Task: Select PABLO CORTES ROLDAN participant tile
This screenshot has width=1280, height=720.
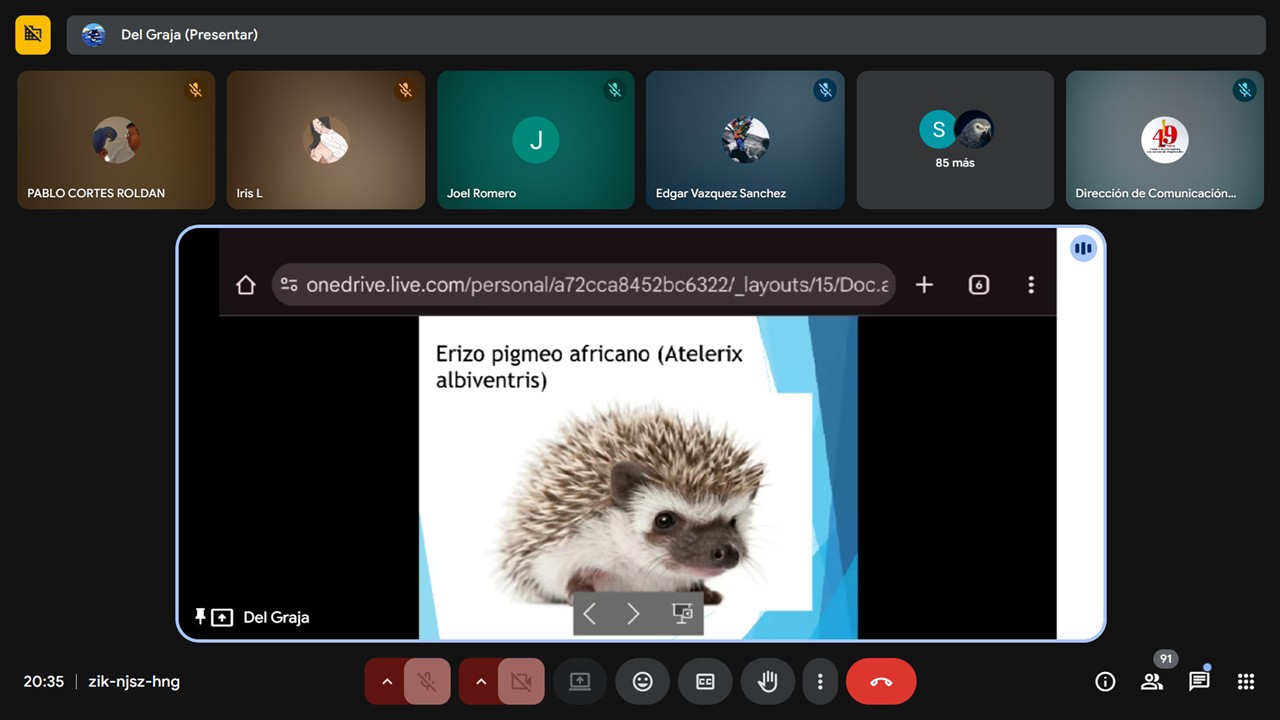Action: coord(116,140)
